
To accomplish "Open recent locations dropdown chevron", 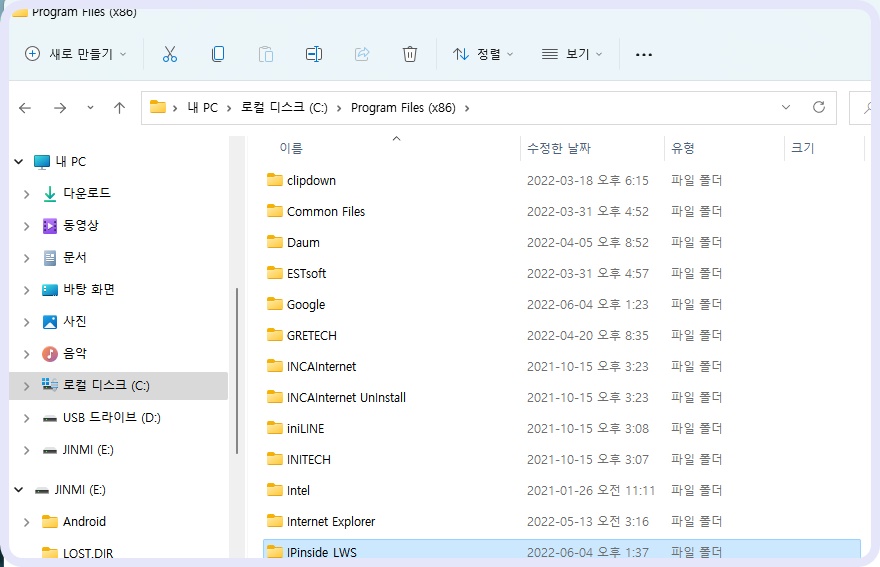I will [x=90, y=107].
